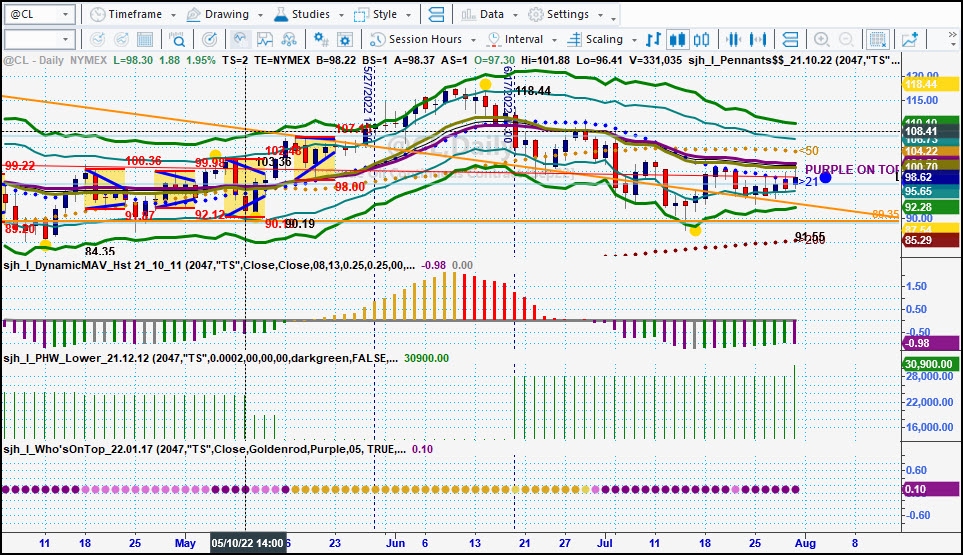963x555 pixels.
Task: Click the zoom in magnifier
Action: [x=822, y=39]
